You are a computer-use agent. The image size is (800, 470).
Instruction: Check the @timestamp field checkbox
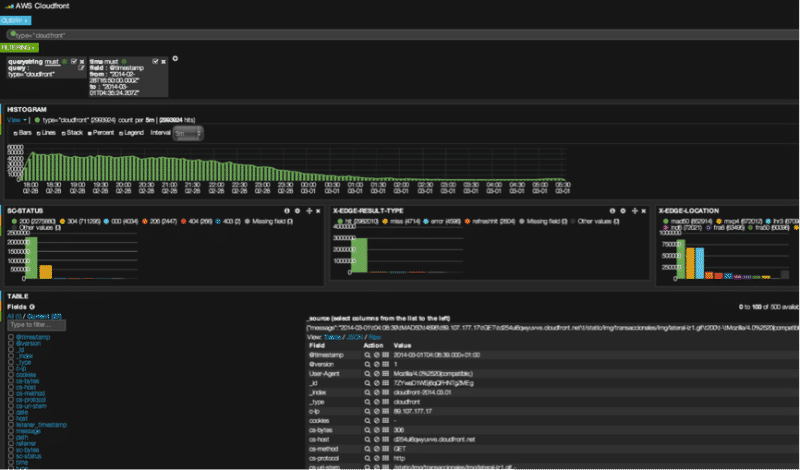tap(10, 339)
